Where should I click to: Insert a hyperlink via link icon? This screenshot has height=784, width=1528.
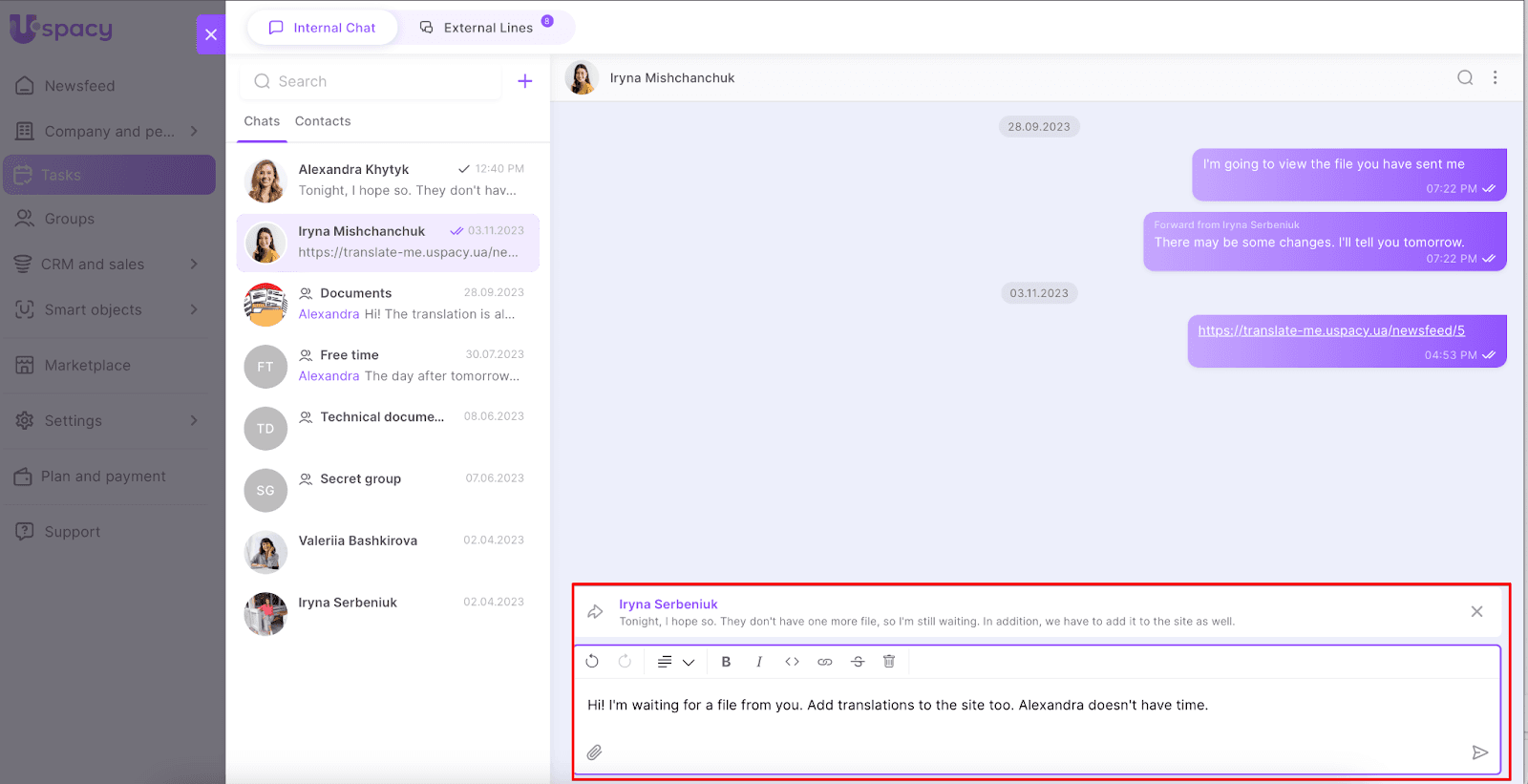tap(825, 662)
